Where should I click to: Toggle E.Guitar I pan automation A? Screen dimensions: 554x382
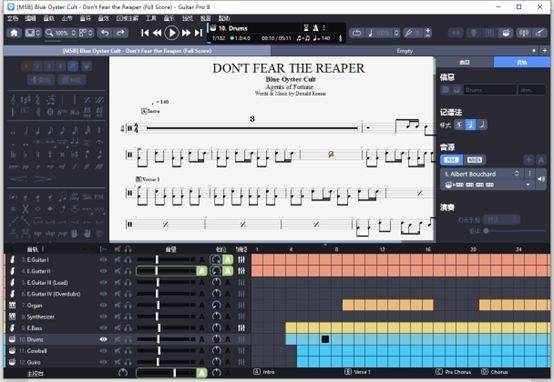[x=228, y=260]
